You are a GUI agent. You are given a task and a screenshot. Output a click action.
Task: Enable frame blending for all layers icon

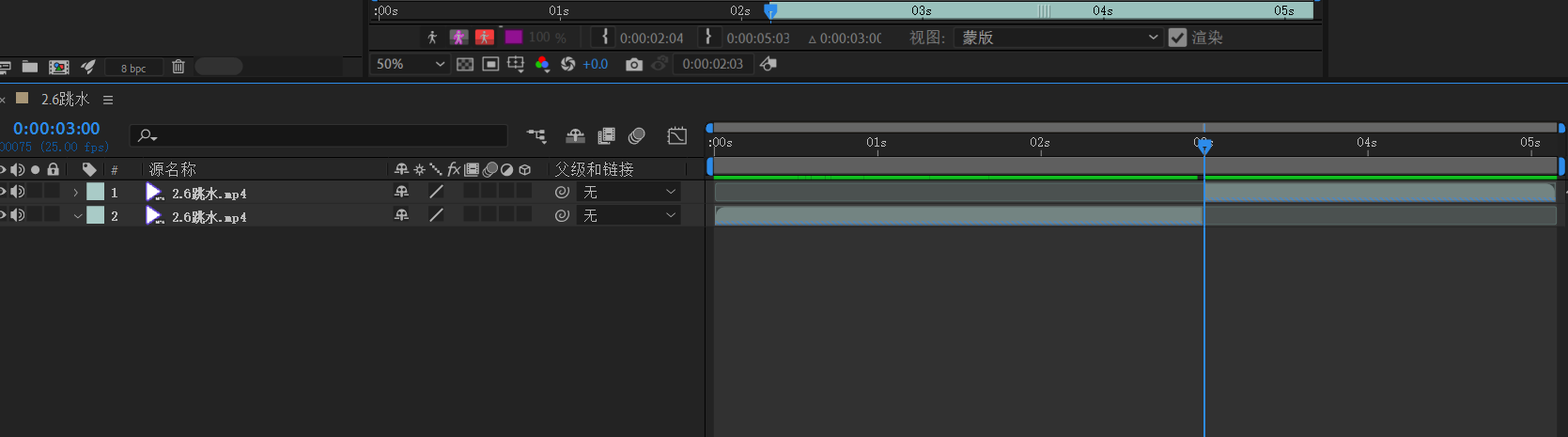[x=606, y=136]
